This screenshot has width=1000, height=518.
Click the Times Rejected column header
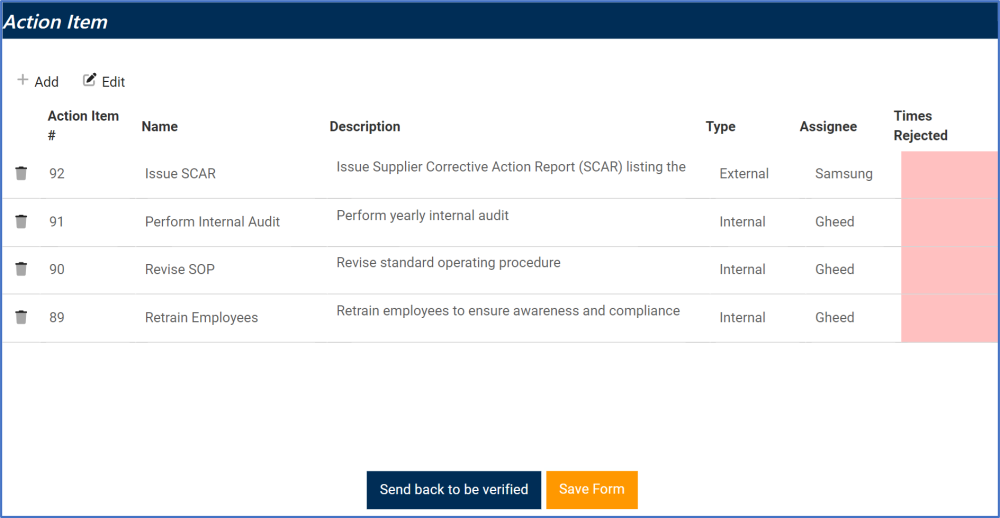(x=920, y=125)
